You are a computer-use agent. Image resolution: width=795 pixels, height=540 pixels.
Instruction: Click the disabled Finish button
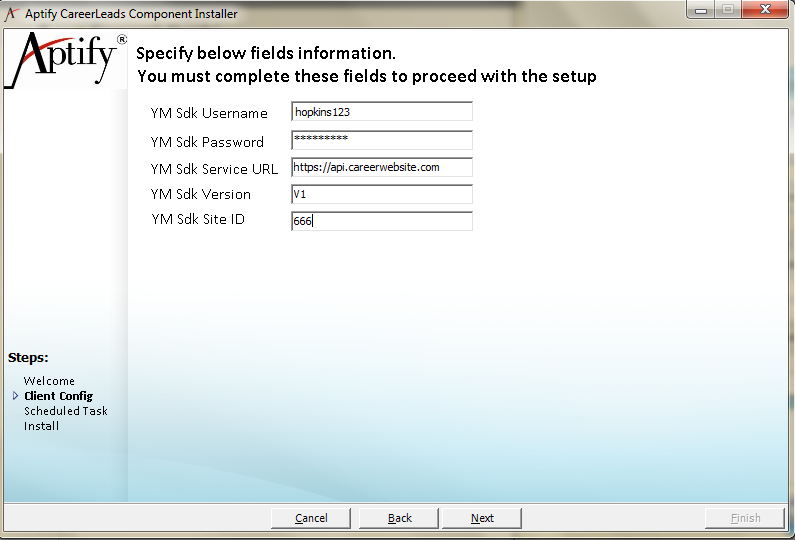745,518
